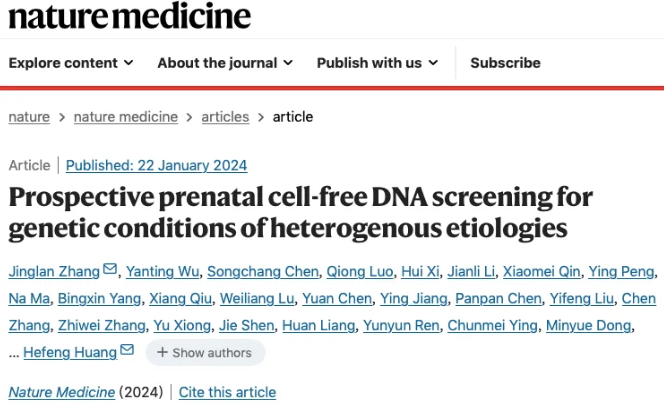Expand Publish with us menu
This screenshot has width=664, height=404.
pyautogui.click(x=377, y=63)
